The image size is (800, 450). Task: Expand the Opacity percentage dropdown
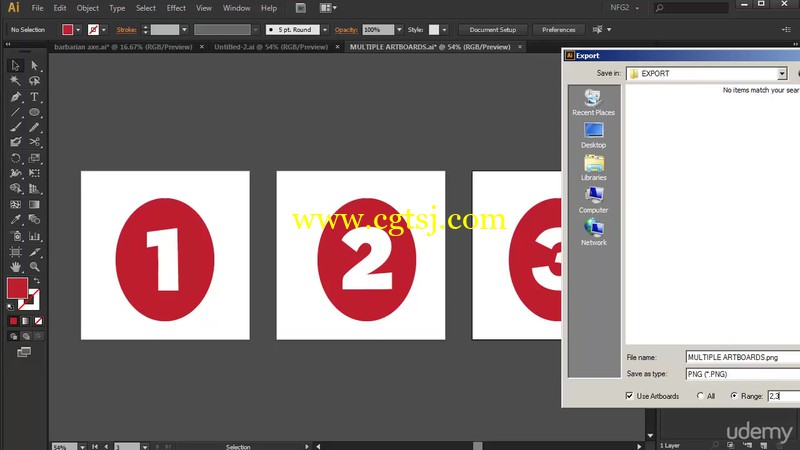[x=399, y=30]
